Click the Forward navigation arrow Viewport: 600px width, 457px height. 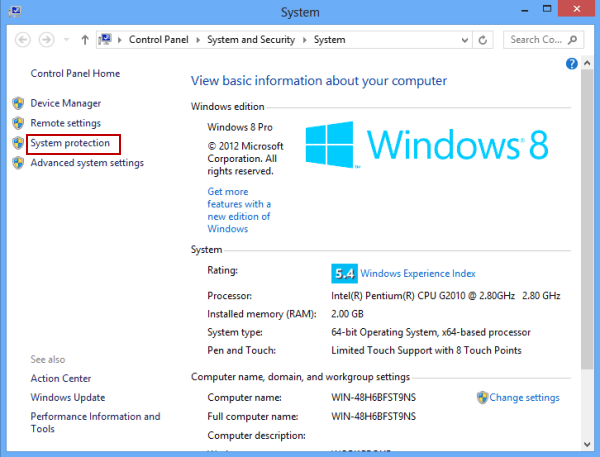click(47, 40)
